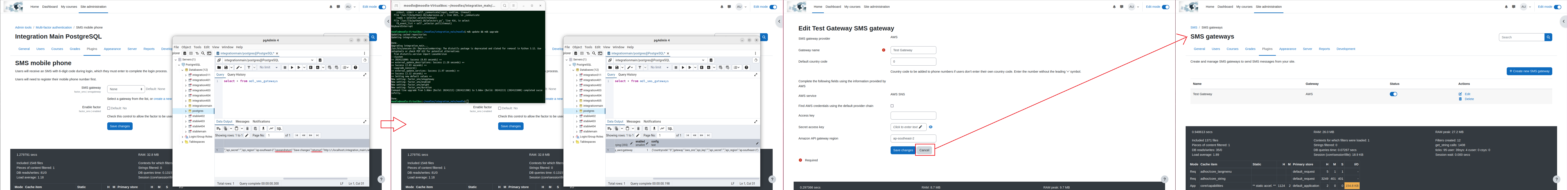Screen dimensions: 1568x190
Task: Click open file icon, pgAdmin over Integration Main page
Action: pyautogui.click(x=219, y=68)
